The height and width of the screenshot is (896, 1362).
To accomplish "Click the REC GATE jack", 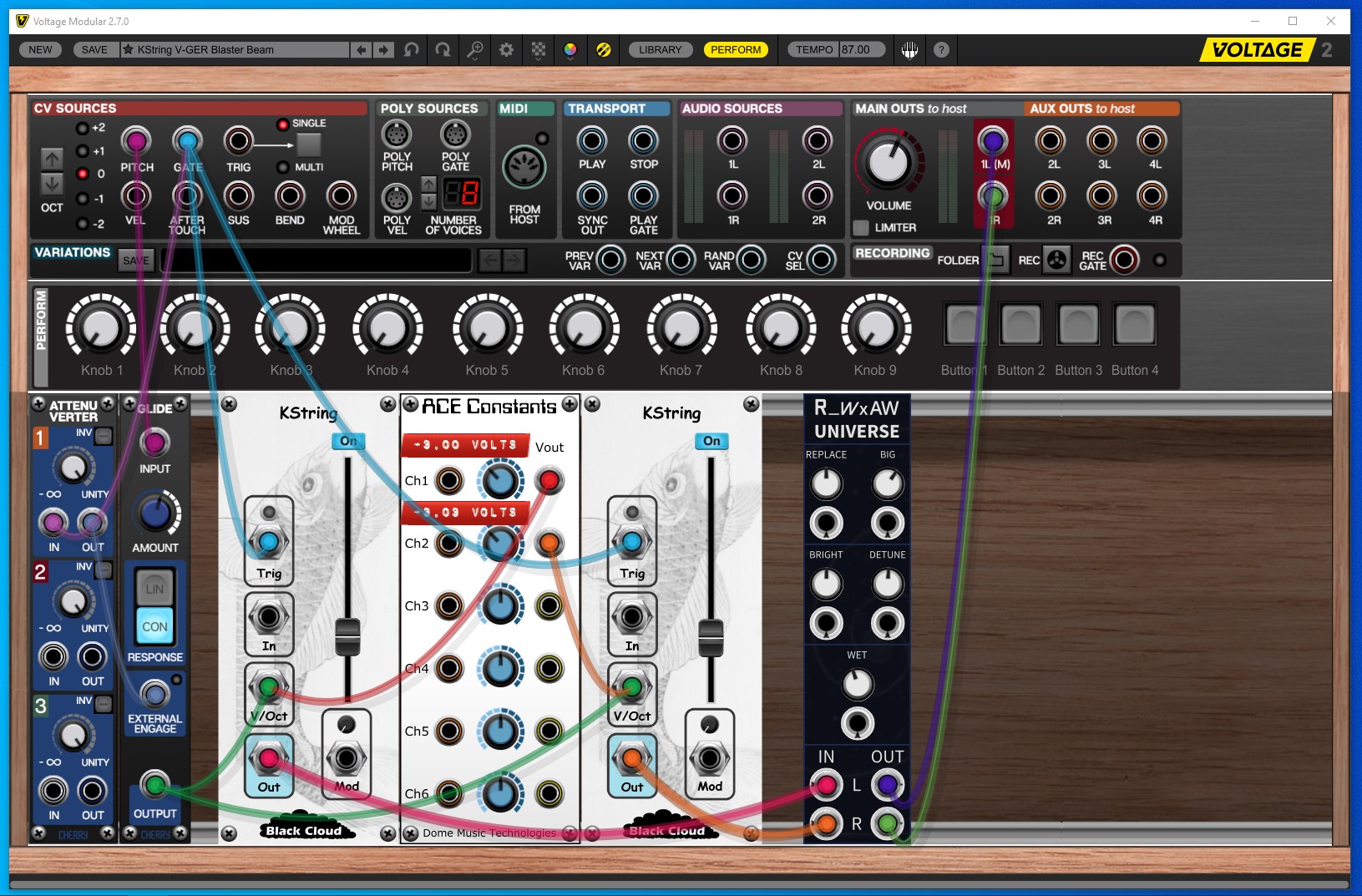I will (1124, 260).
